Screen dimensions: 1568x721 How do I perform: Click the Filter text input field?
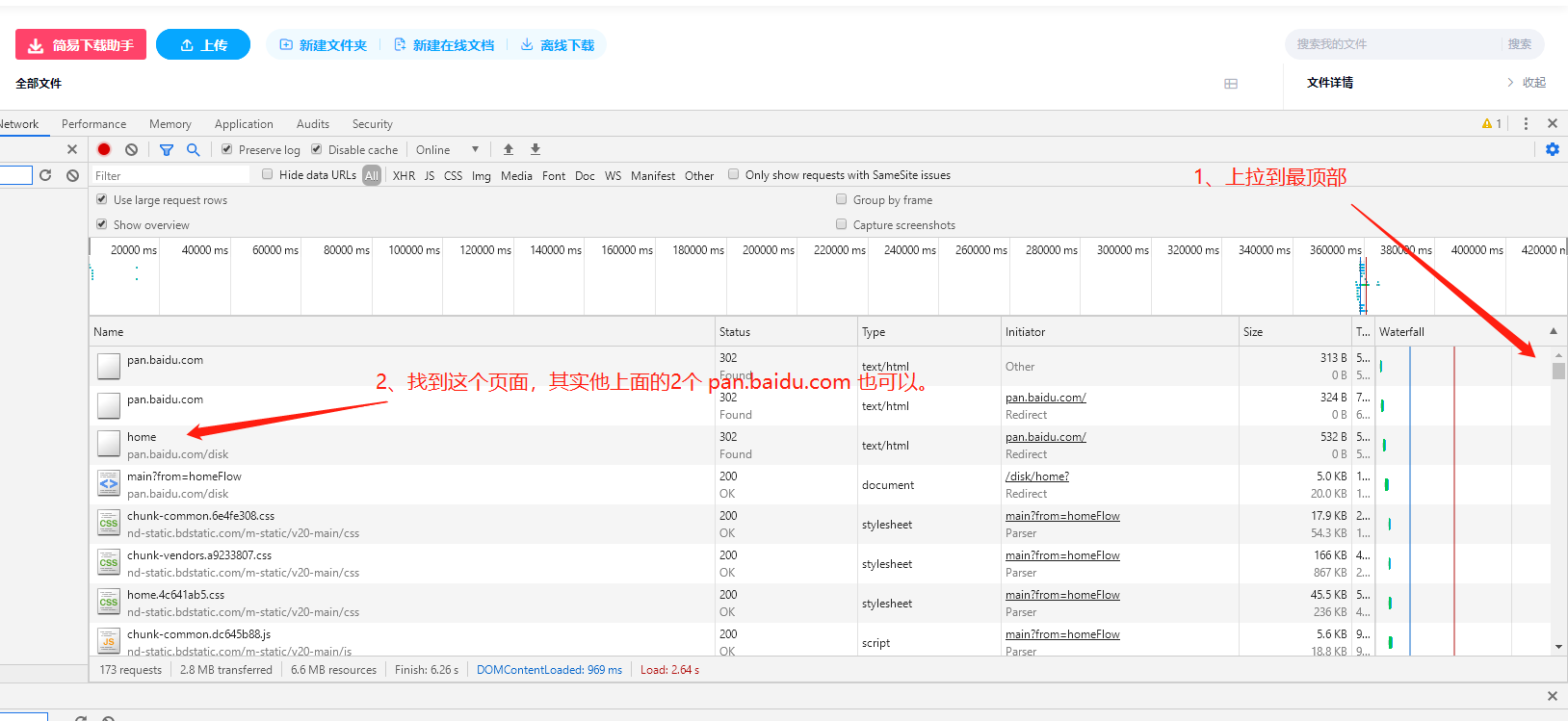[170, 175]
